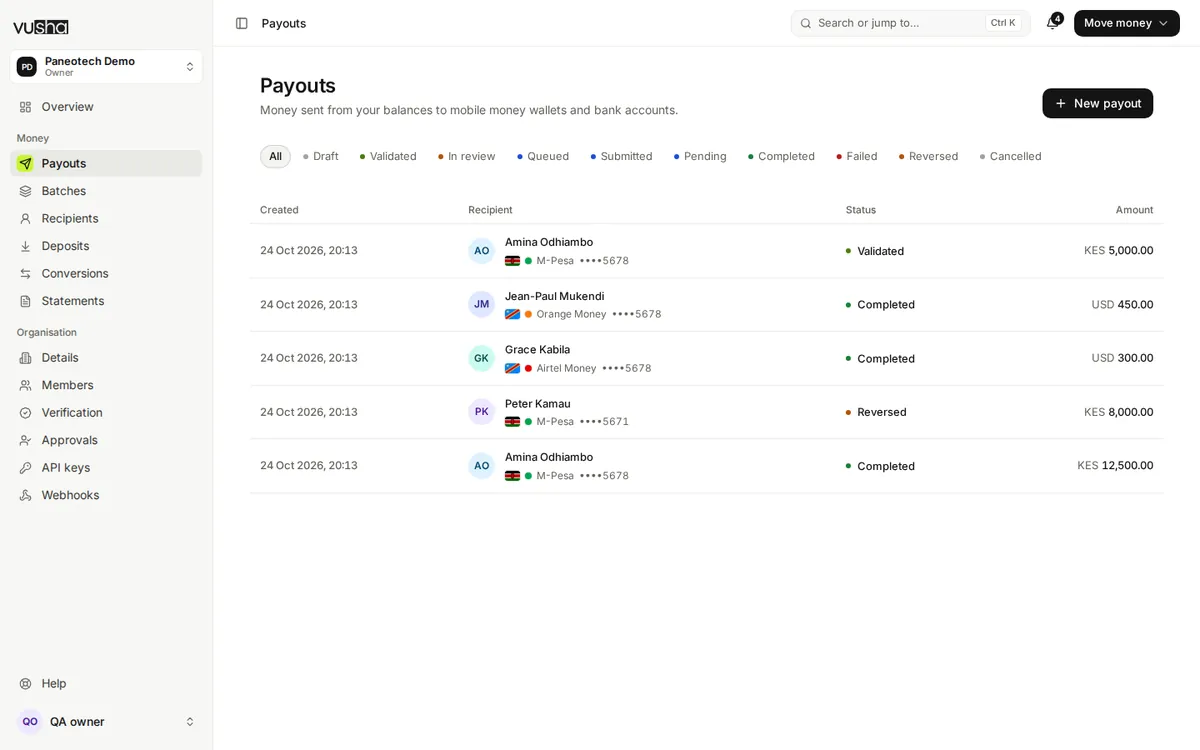Filter payouts by Completed
The width and height of the screenshot is (1200, 750).
click(781, 156)
